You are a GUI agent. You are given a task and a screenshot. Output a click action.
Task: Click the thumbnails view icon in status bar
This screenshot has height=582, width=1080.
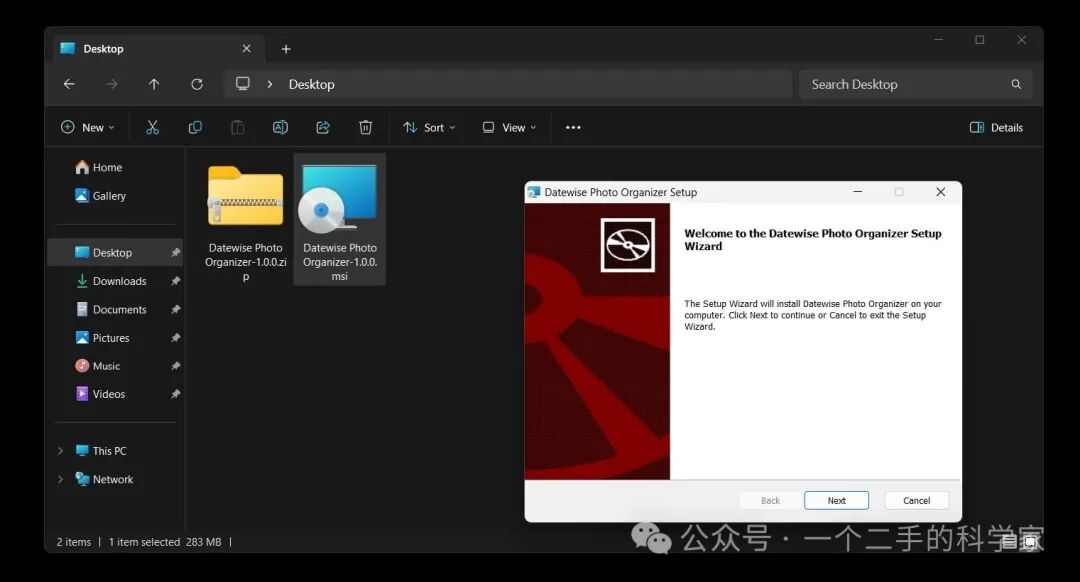coord(1030,542)
